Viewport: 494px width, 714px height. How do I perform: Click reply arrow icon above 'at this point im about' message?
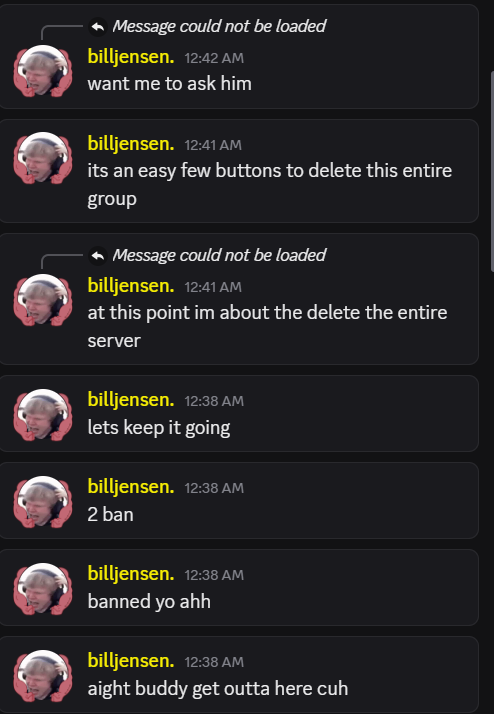[97, 256]
